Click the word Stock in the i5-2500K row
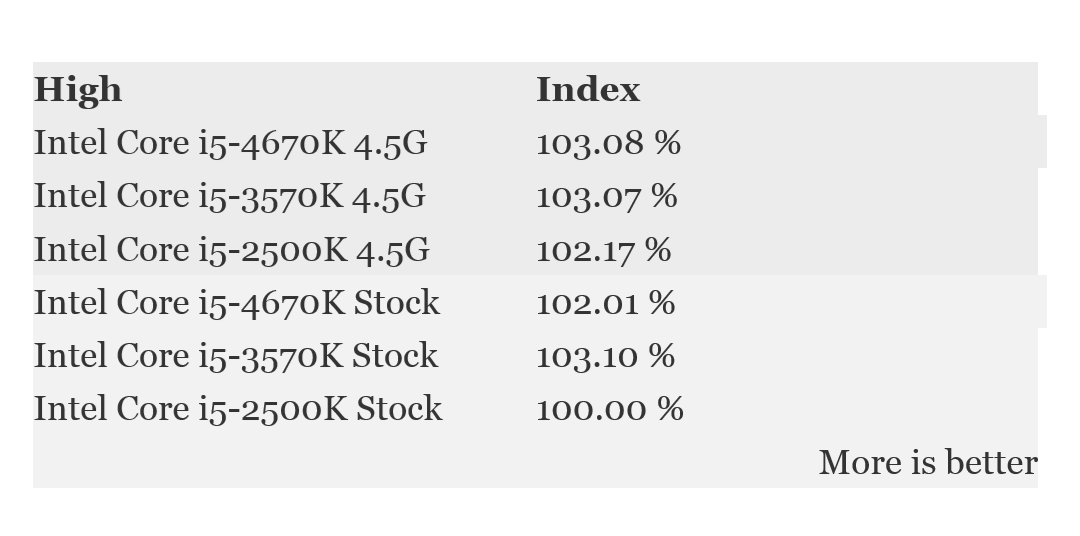Screen dimensions: 1080x536 pyautogui.click(x=398, y=408)
